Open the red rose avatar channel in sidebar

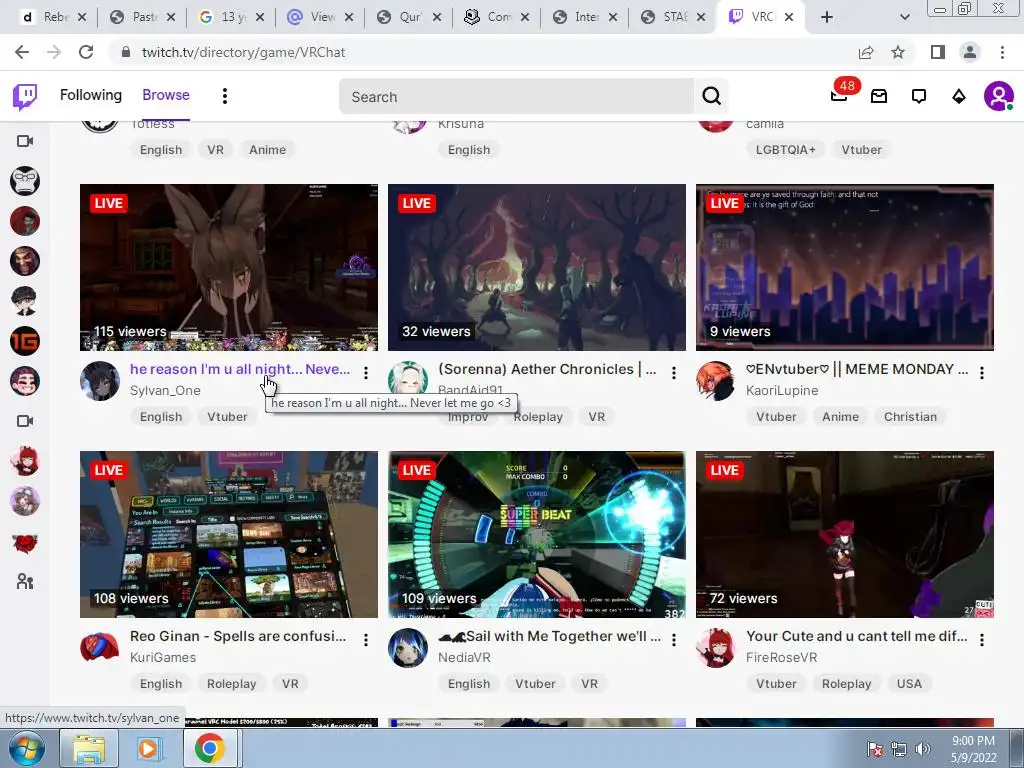(25, 542)
